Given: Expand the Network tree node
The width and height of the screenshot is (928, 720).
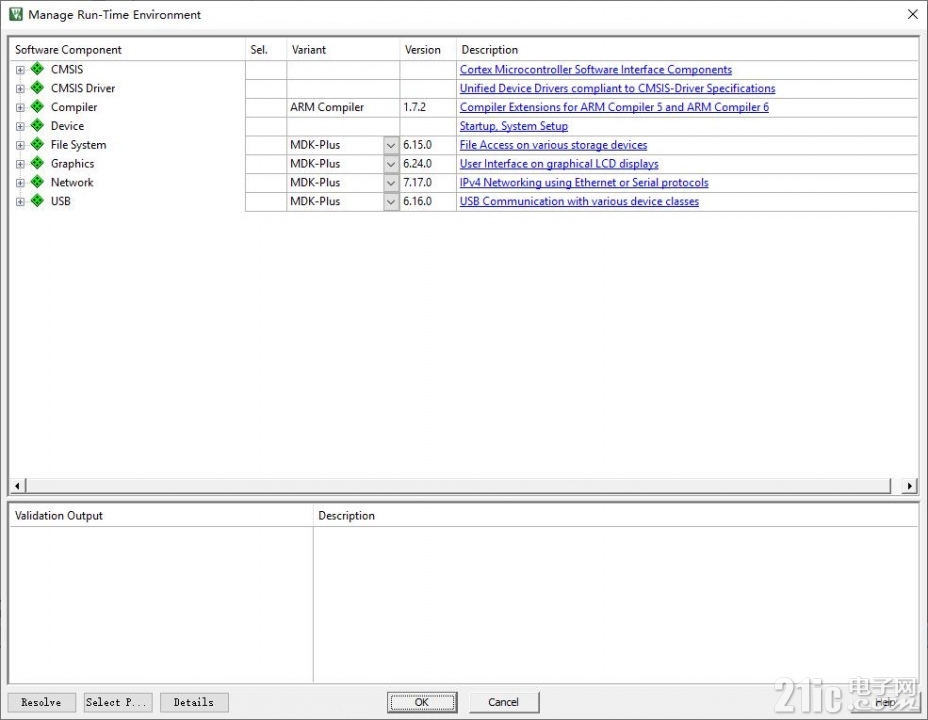Looking at the screenshot, I should (20, 183).
